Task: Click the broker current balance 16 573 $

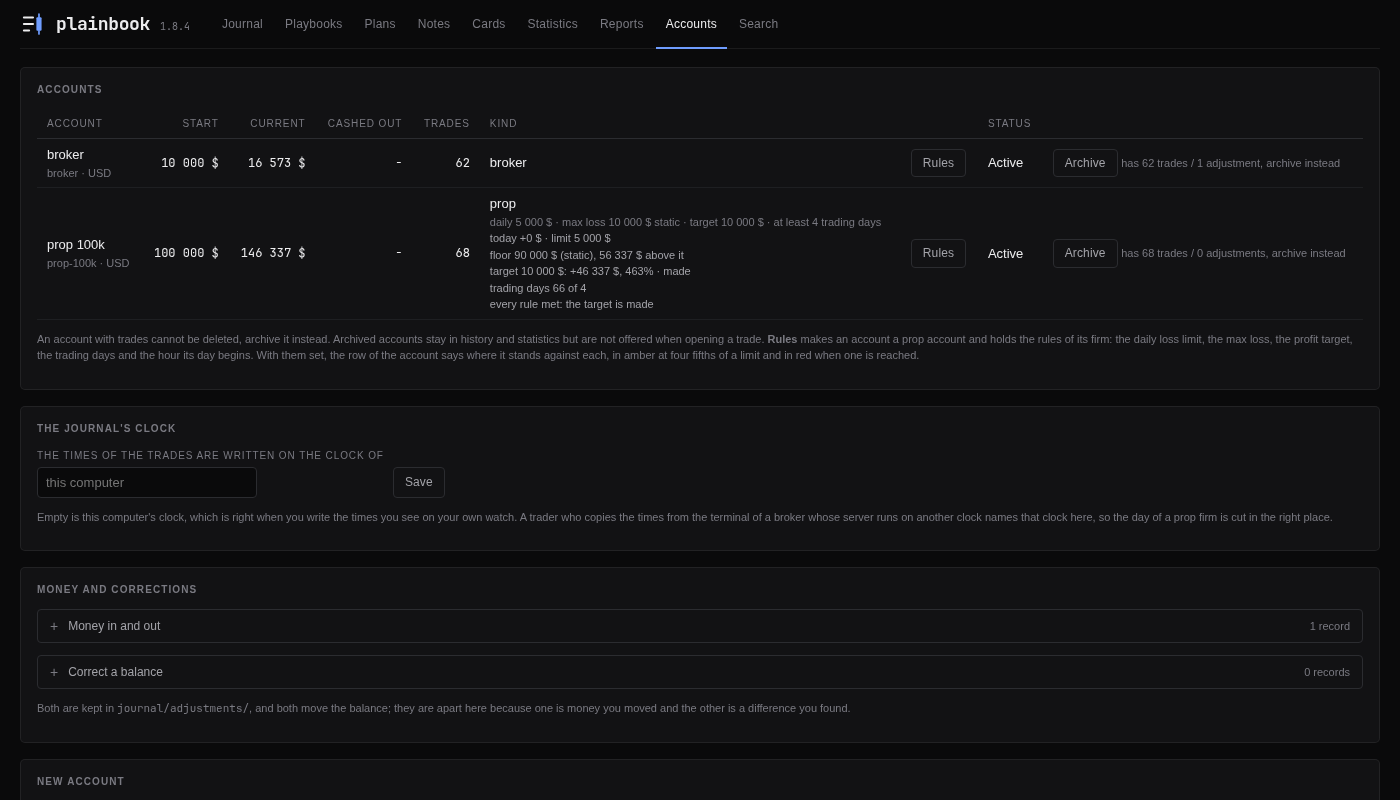Action: click(x=277, y=163)
